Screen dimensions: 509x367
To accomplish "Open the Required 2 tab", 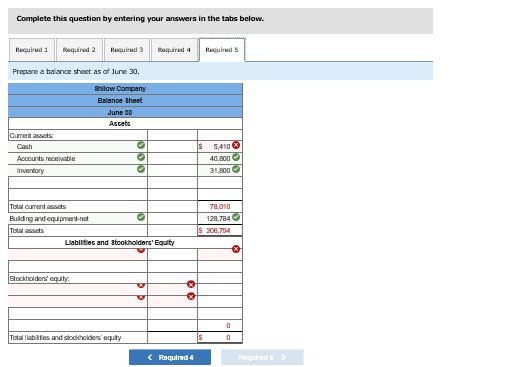I will [79, 50].
